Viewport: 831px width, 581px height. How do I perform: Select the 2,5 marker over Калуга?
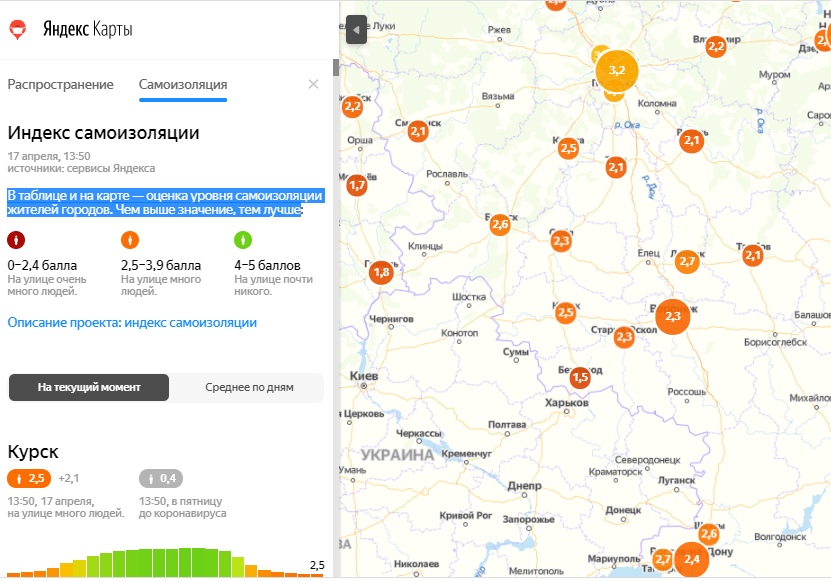click(568, 148)
